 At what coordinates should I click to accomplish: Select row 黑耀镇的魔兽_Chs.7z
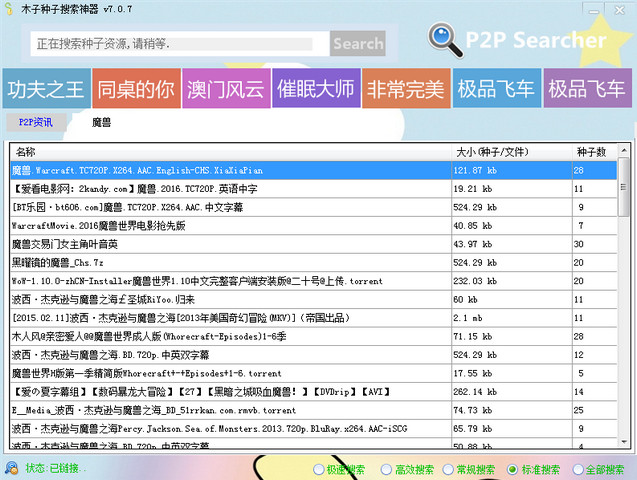313,263
